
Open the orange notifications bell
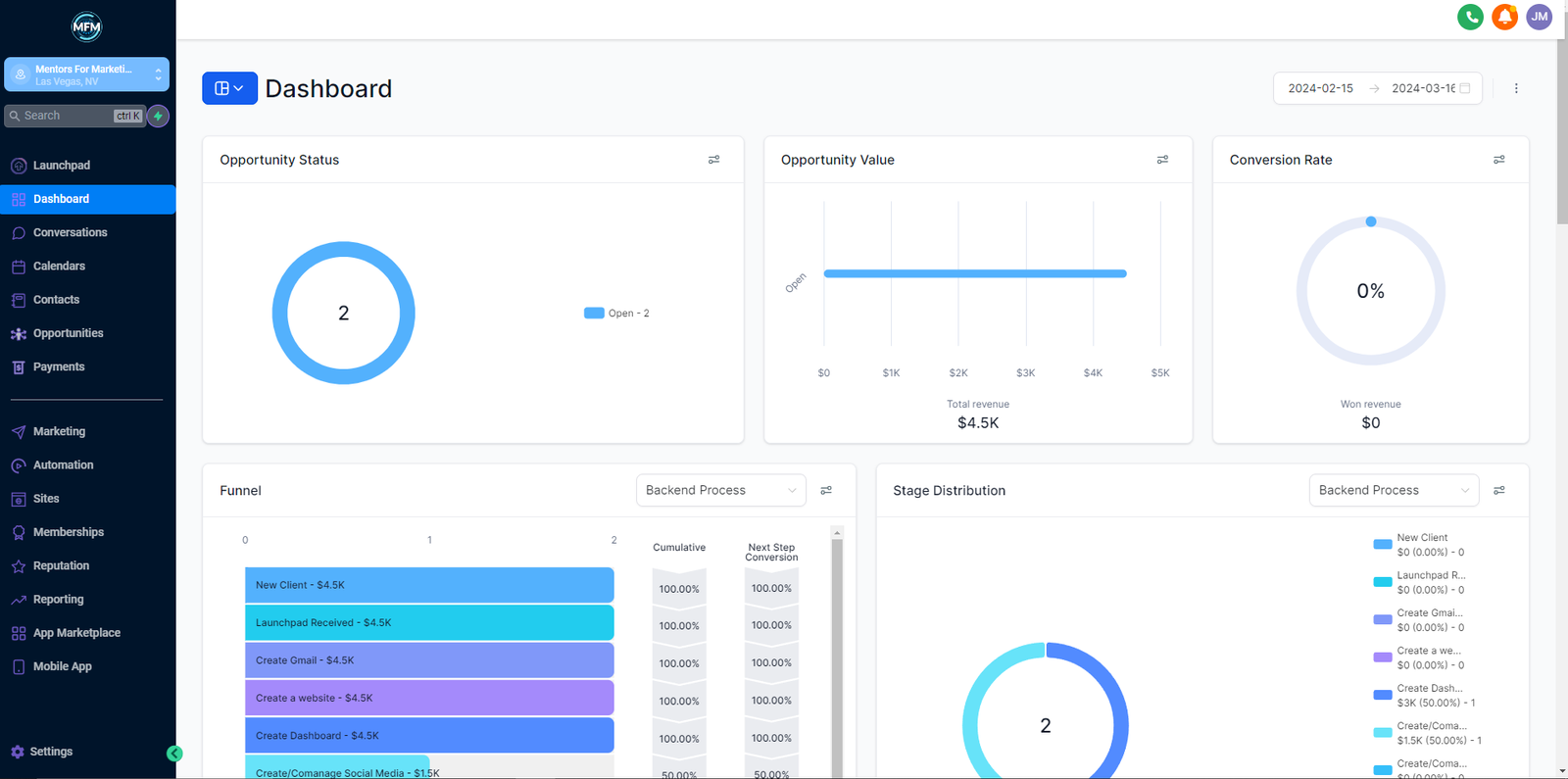tap(1504, 17)
